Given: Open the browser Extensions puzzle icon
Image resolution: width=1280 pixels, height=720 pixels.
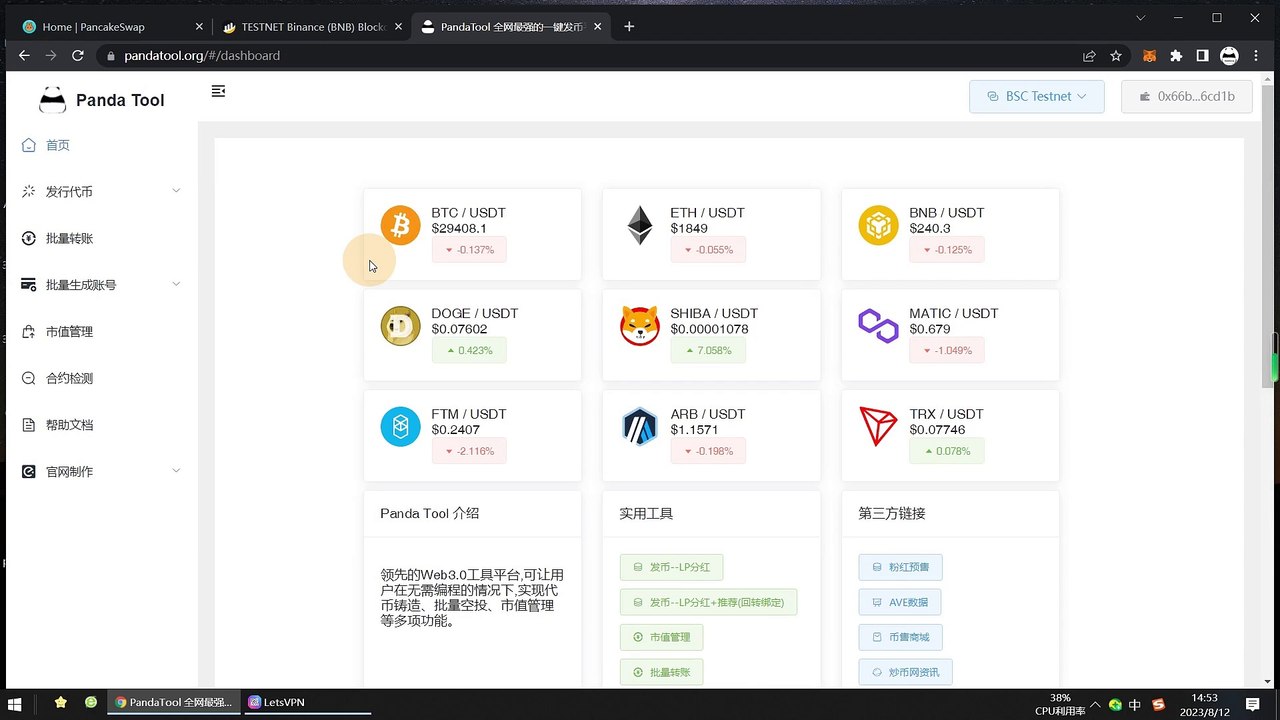Looking at the screenshot, I should point(1176,56).
